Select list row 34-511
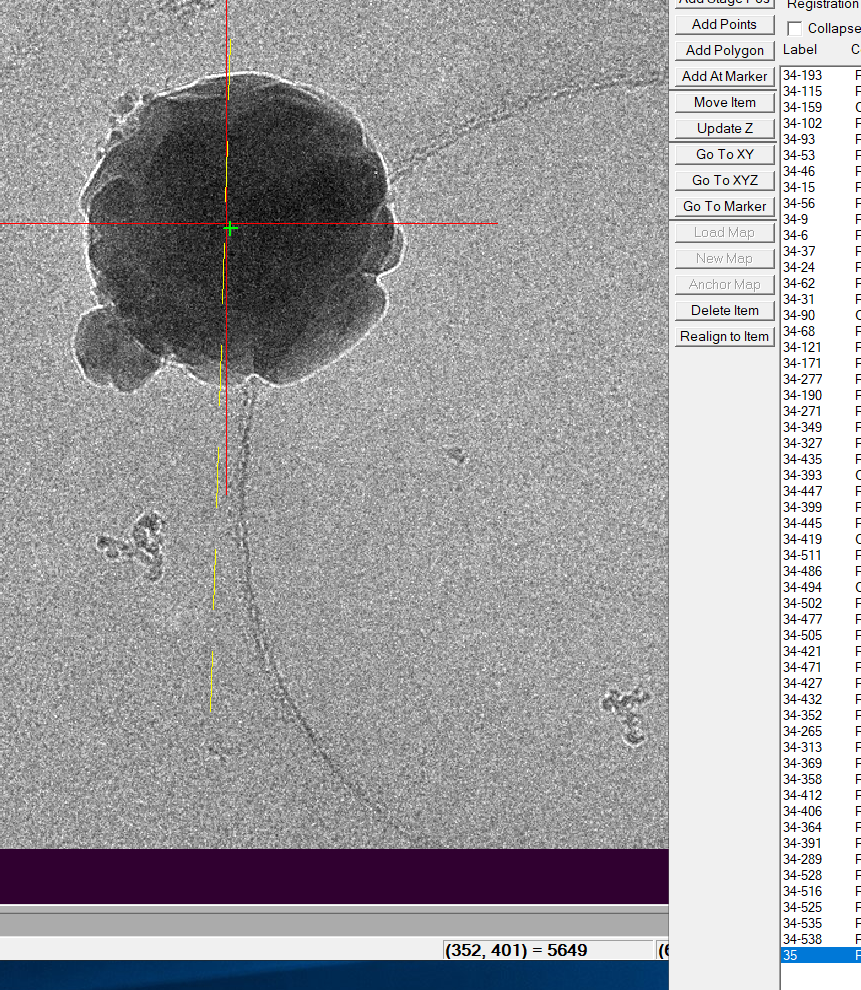861x990 pixels. [821, 555]
